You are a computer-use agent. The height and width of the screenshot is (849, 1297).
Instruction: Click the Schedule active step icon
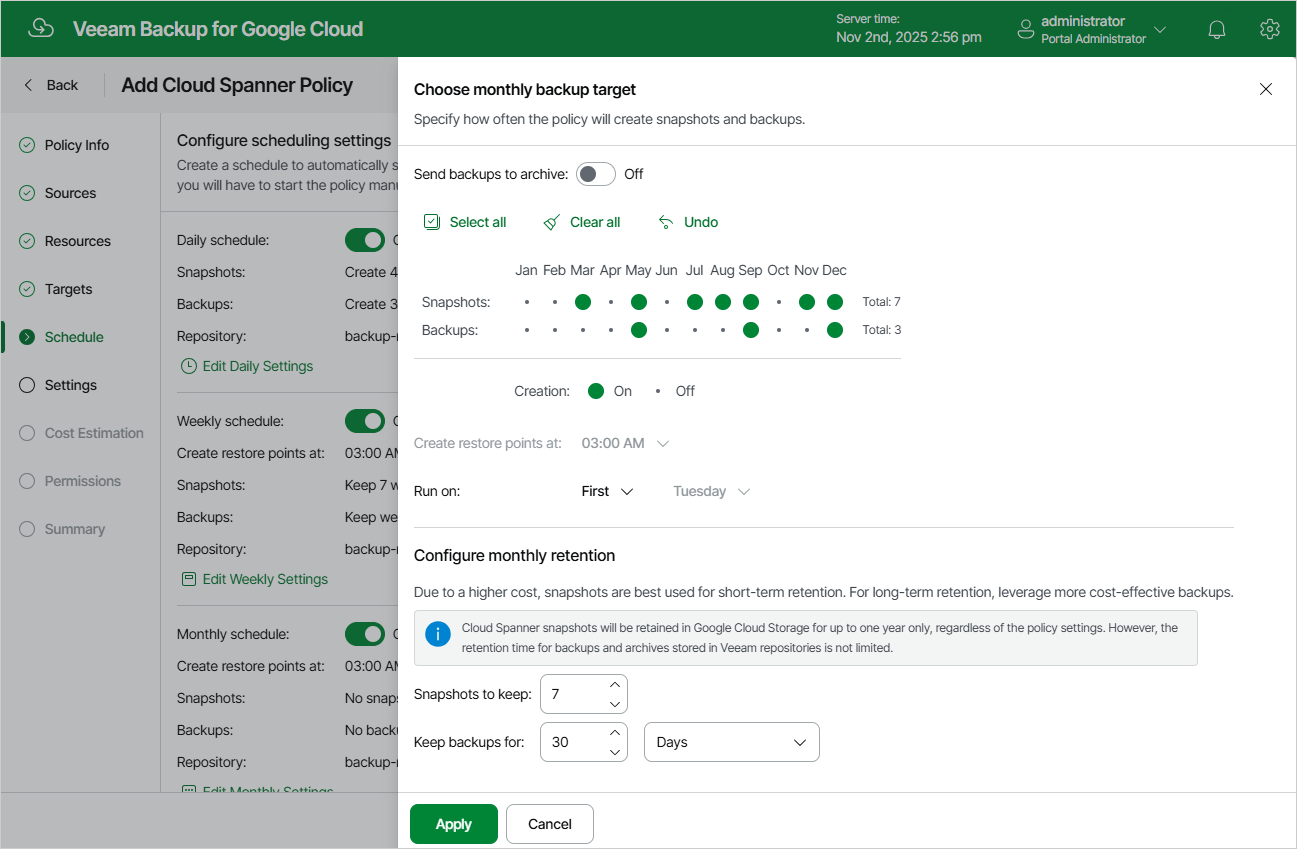click(27, 337)
